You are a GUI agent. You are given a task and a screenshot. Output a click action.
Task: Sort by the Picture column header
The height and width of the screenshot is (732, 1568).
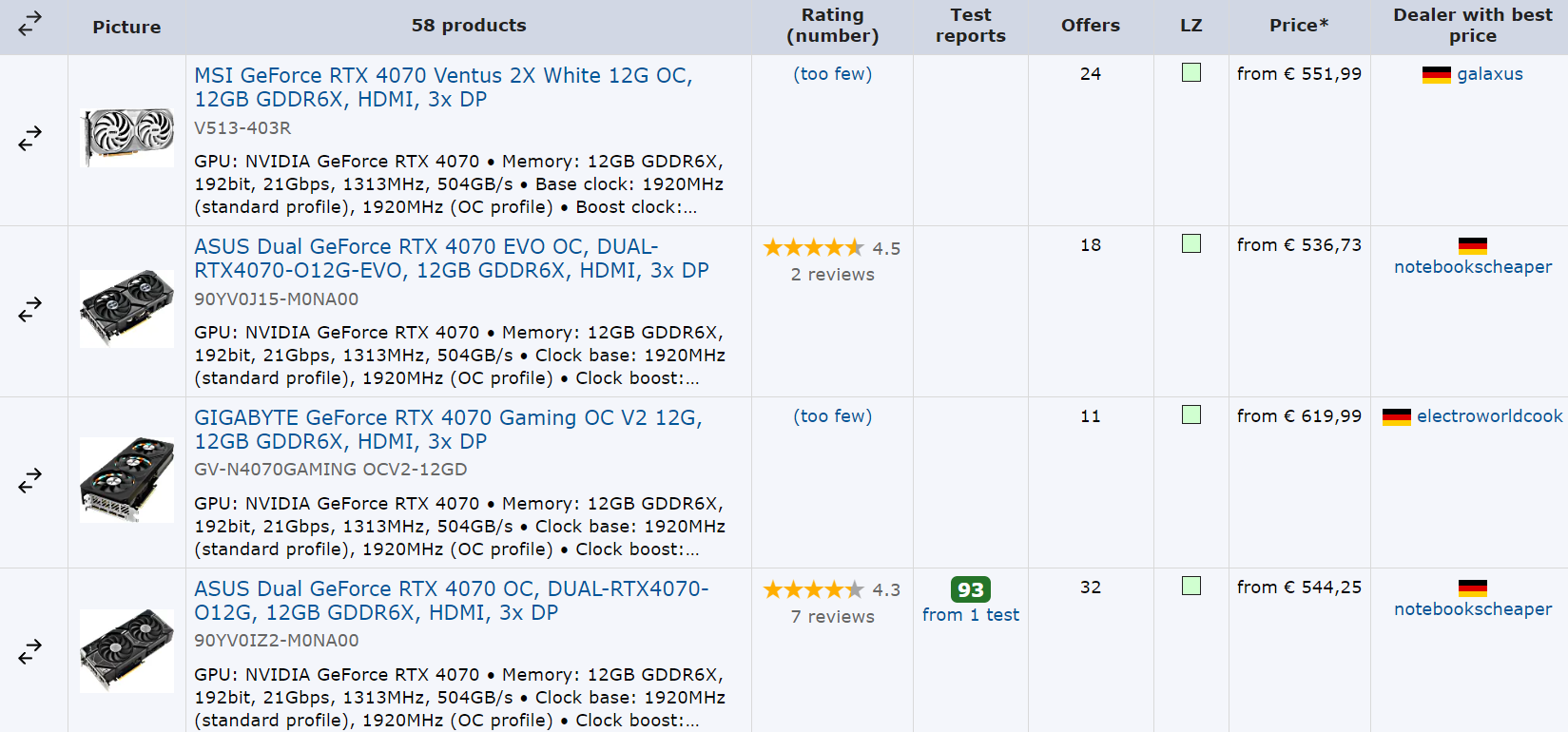coord(126,27)
